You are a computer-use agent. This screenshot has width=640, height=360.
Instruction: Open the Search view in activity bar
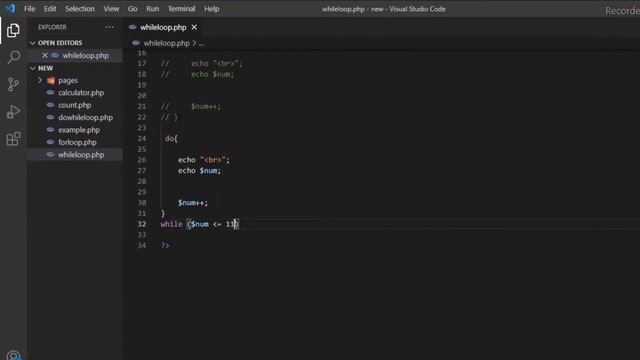click(13, 57)
